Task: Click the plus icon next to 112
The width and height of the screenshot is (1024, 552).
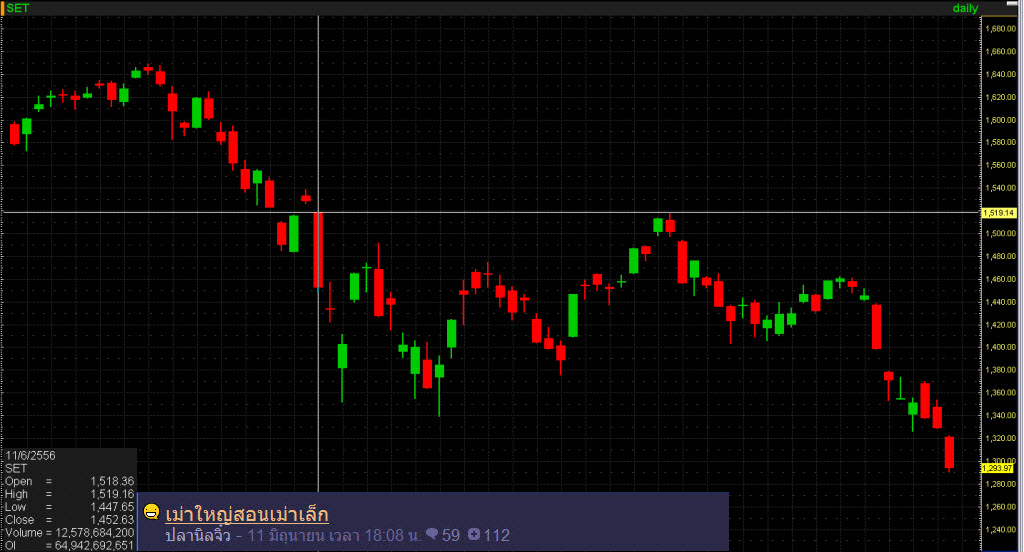Action: click(474, 534)
